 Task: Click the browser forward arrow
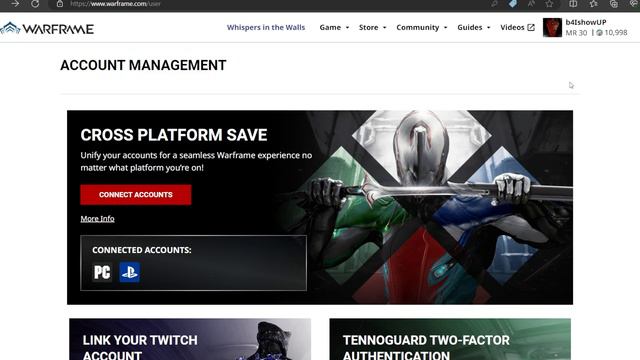(15, 4)
